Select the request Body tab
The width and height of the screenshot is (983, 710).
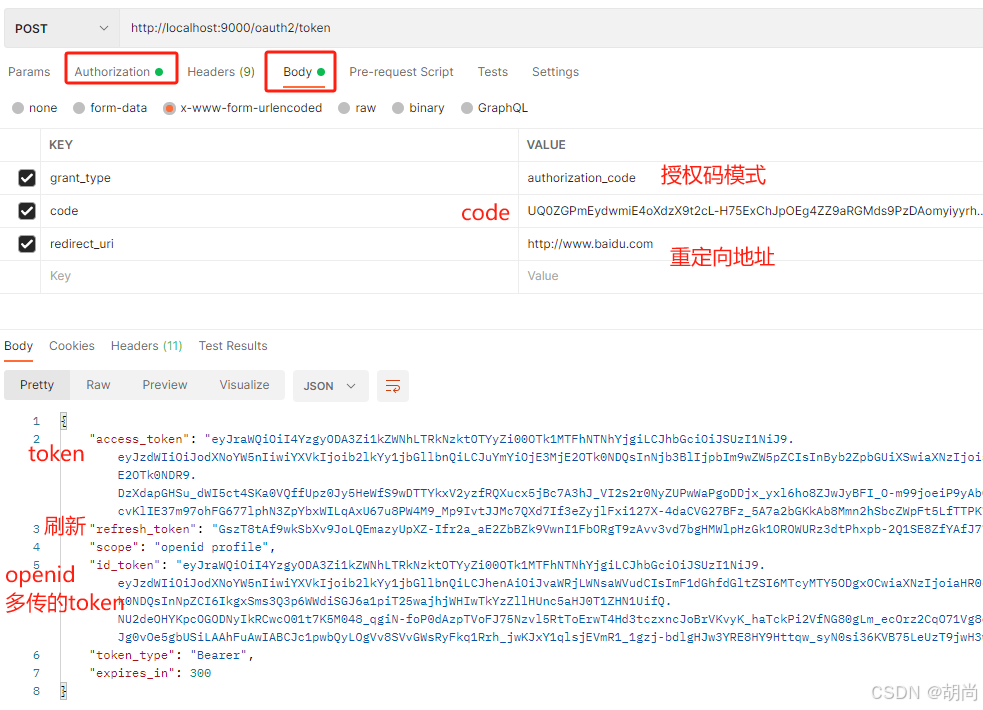pos(304,71)
